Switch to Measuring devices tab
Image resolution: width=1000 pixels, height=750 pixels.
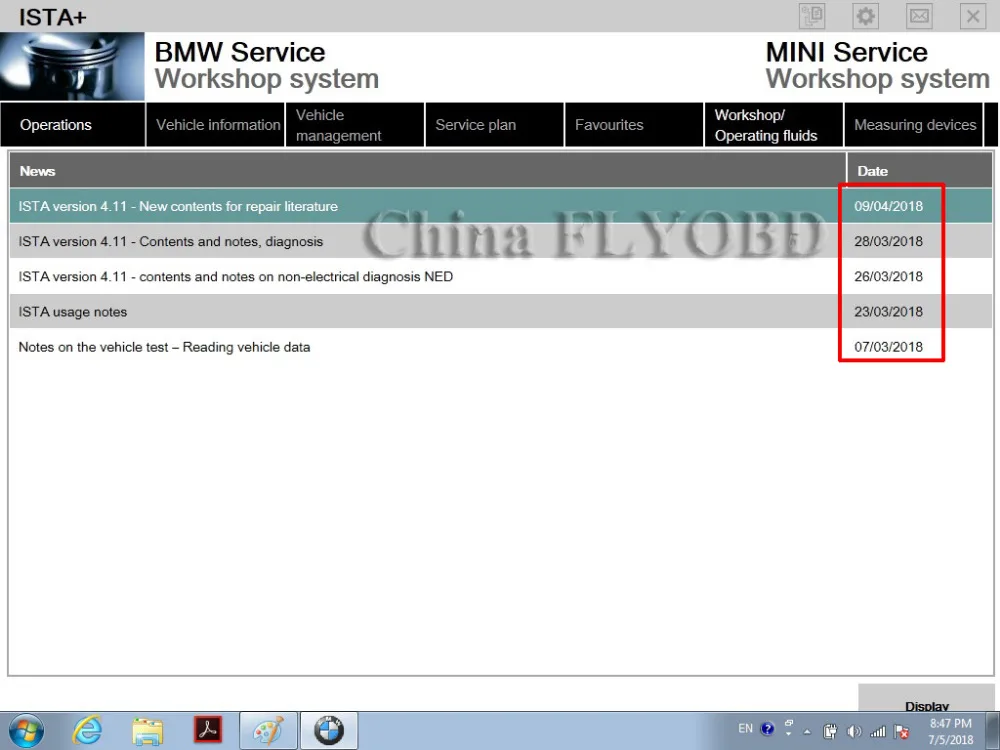point(914,125)
